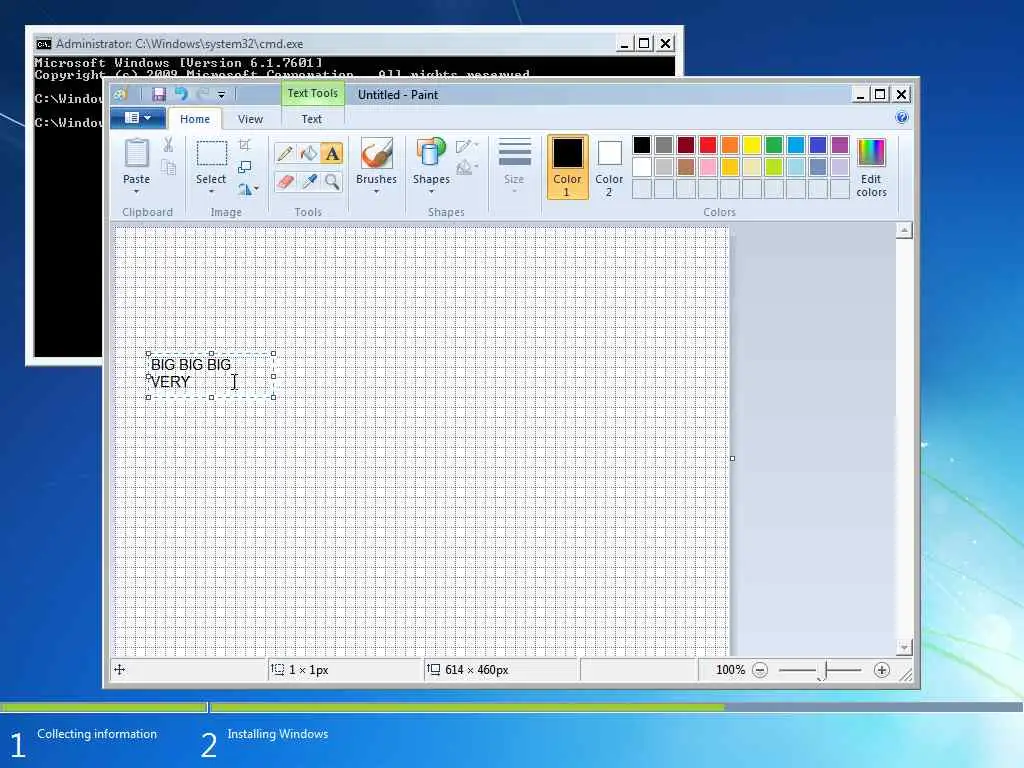Open Customize Quick Access Toolbar dropdown
This screenshot has height=768, width=1024.
pyautogui.click(x=221, y=95)
